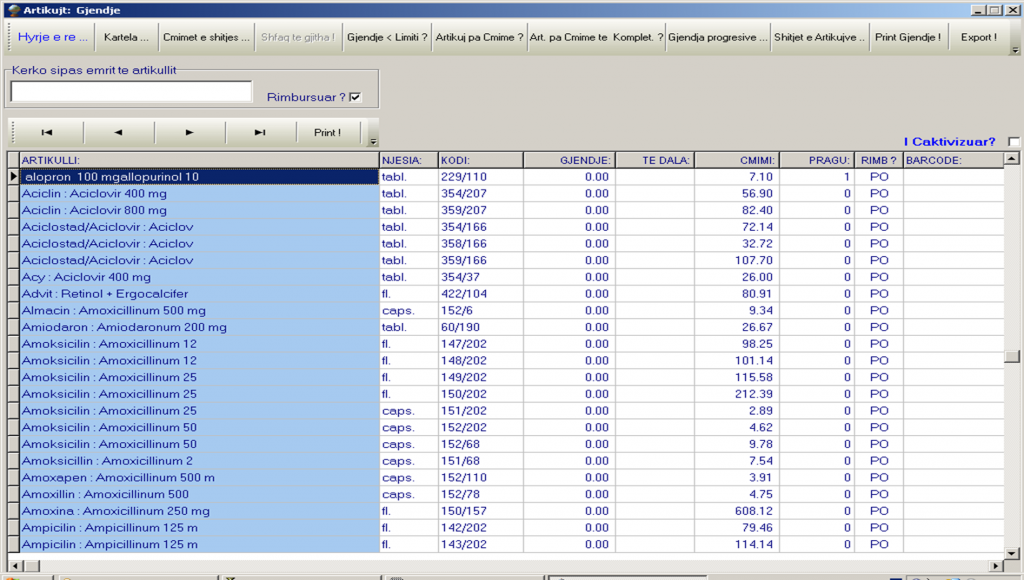
Task: Click the RIMB ? column header
Action: point(879,160)
